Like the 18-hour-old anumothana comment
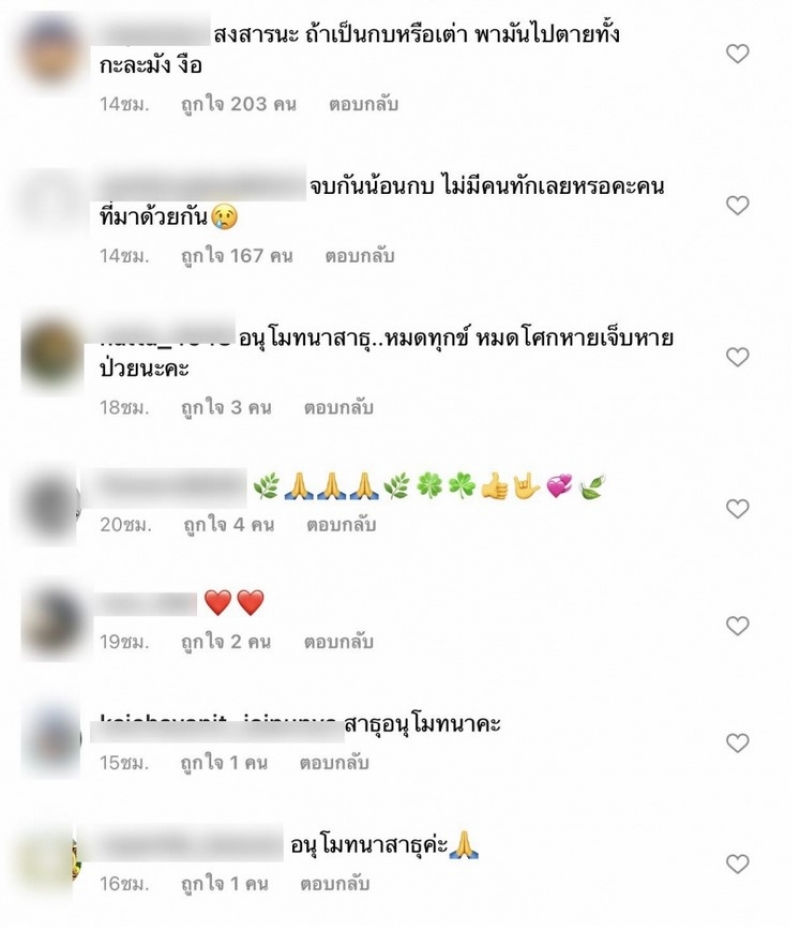The height and width of the screenshot is (931, 800). (737, 357)
